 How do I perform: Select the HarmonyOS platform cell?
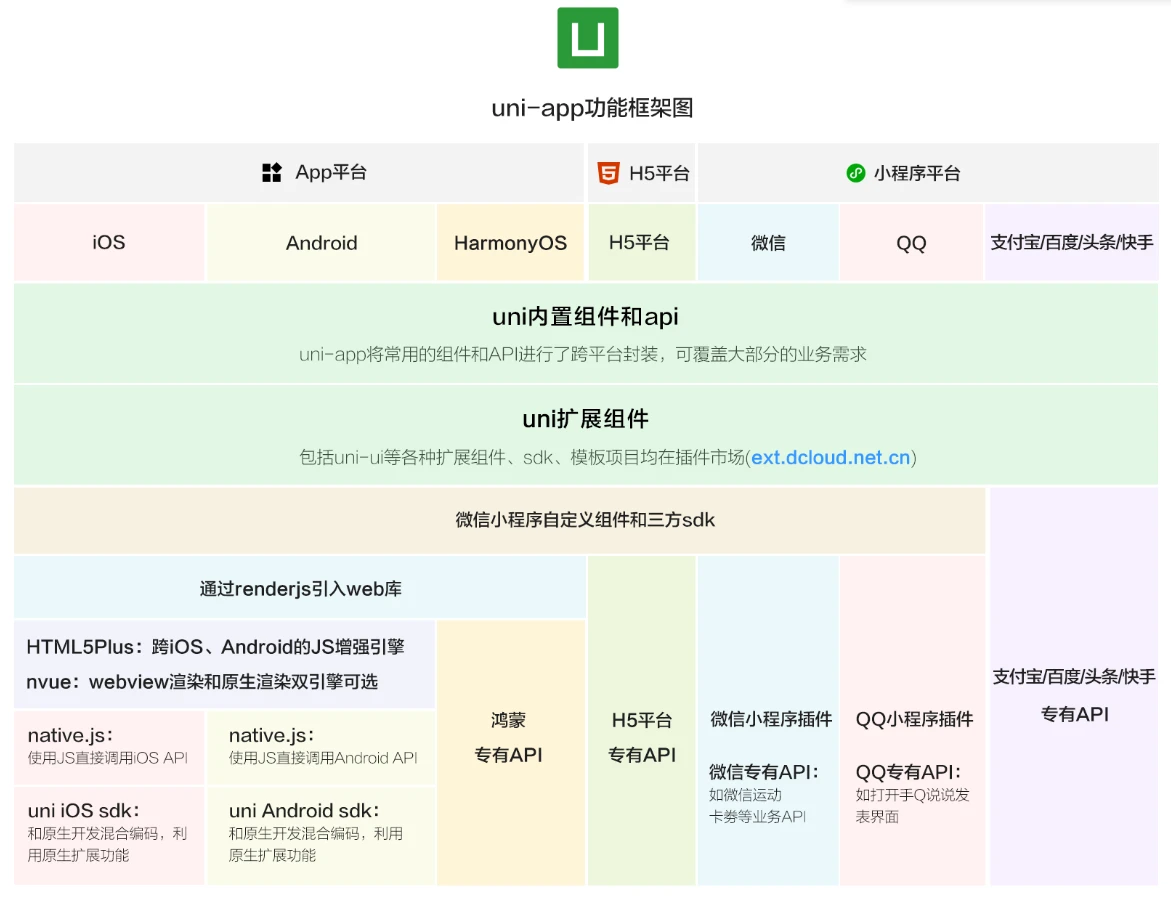510,242
